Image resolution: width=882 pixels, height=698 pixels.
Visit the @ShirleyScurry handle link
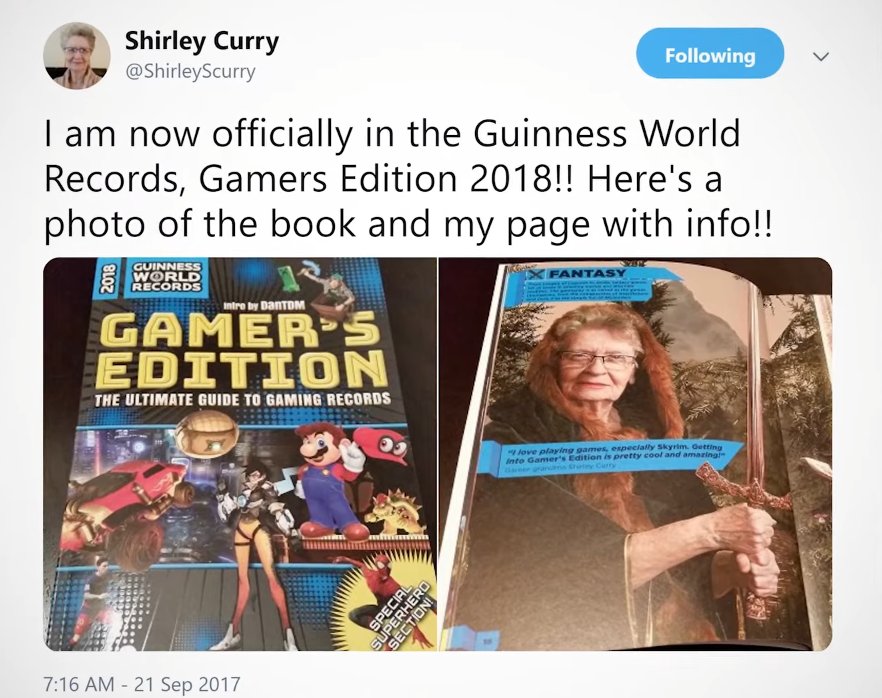(190, 72)
